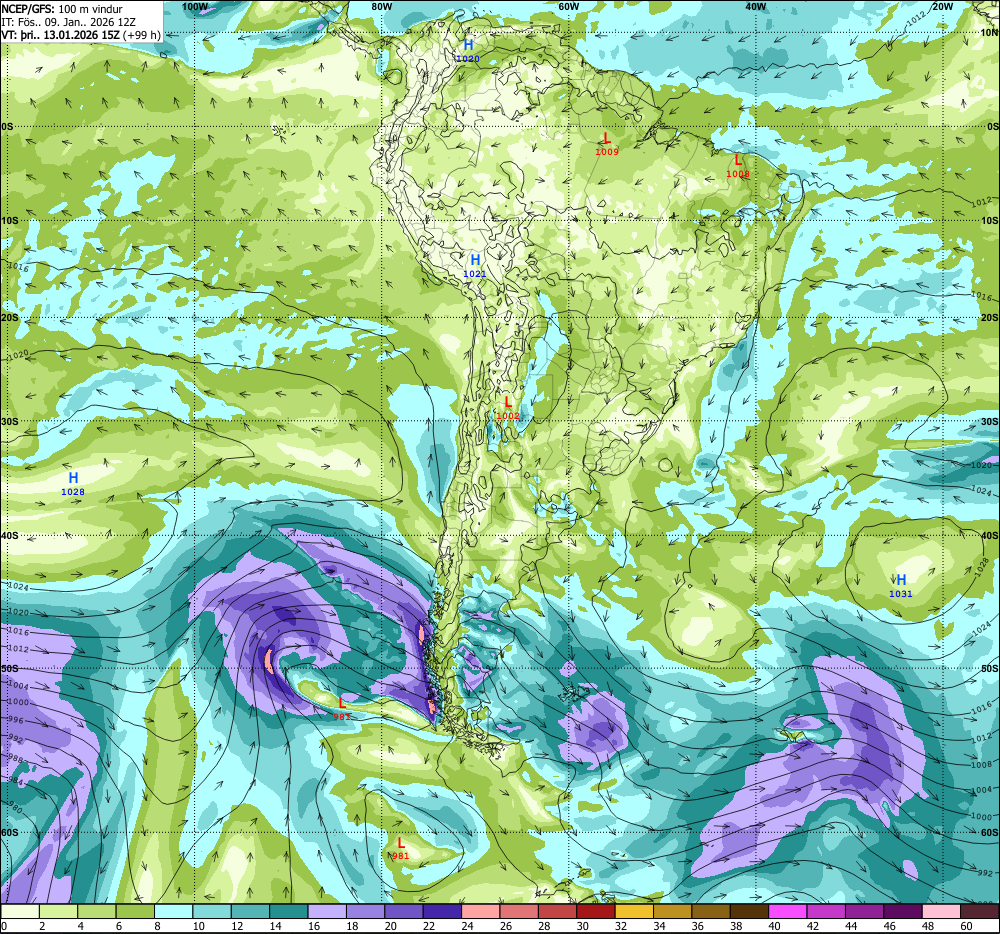Pick the teal 14–16 legend swatch
Screen dimensions: 1000x934
coord(289,911)
